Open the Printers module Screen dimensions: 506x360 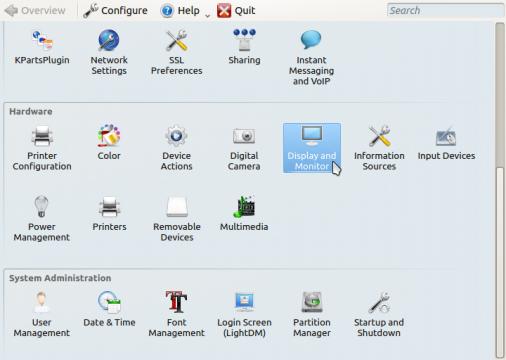pyautogui.click(x=109, y=214)
